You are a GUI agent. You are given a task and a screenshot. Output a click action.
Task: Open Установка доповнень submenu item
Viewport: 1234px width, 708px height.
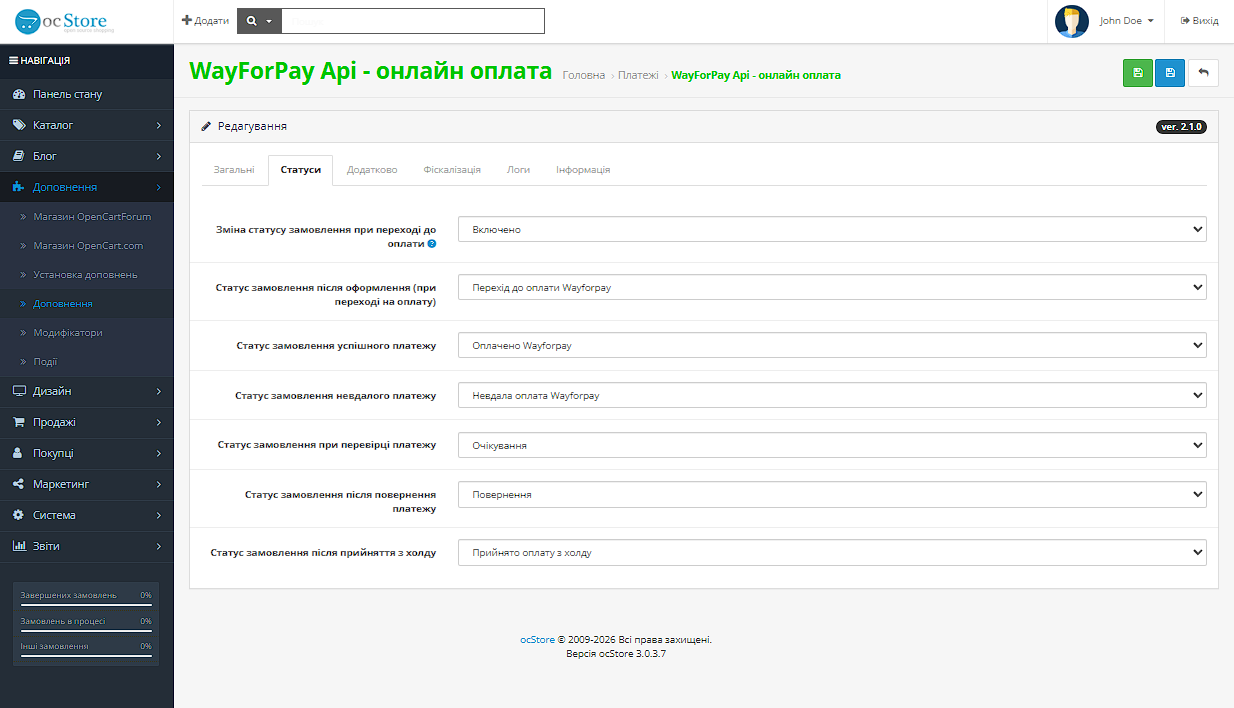click(86, 274)
